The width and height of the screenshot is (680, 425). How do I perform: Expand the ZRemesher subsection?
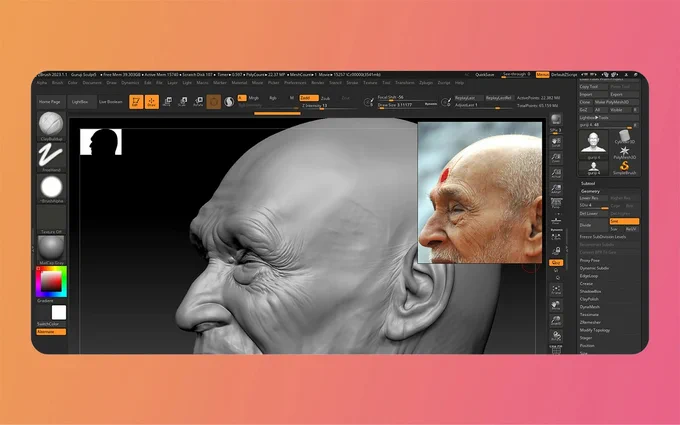[x=590, y=323]
